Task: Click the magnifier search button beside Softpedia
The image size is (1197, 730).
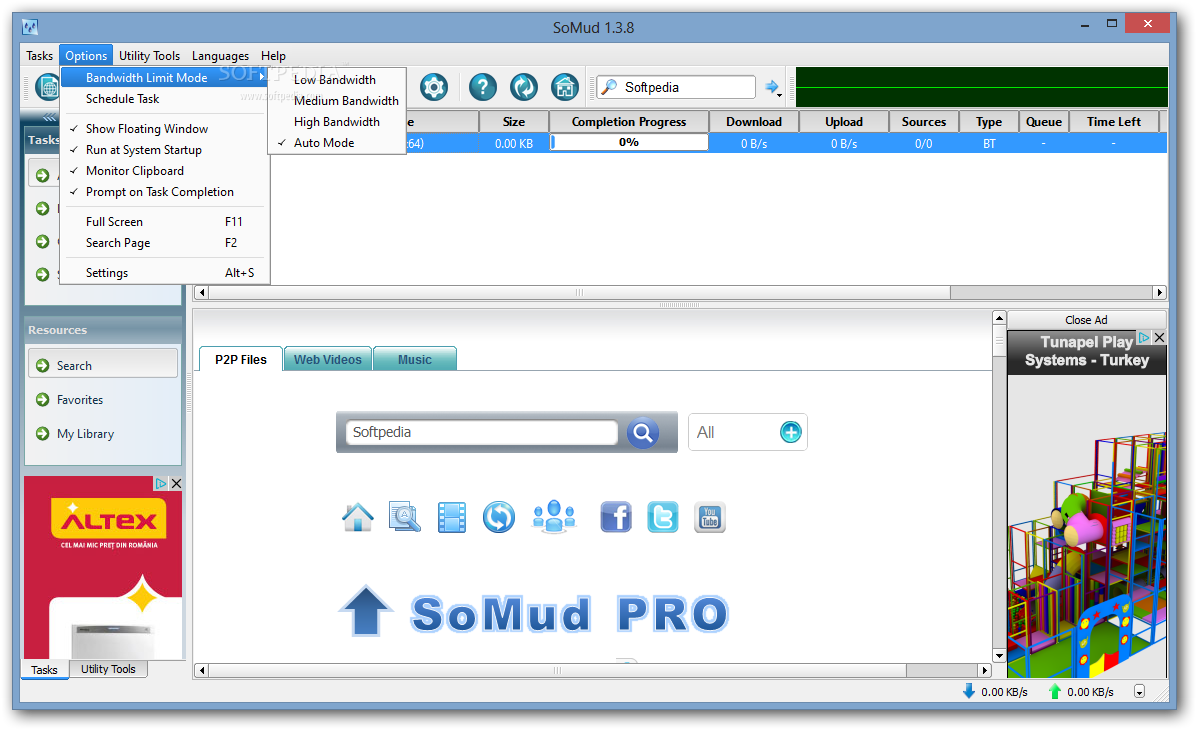Action: (643, 433)
